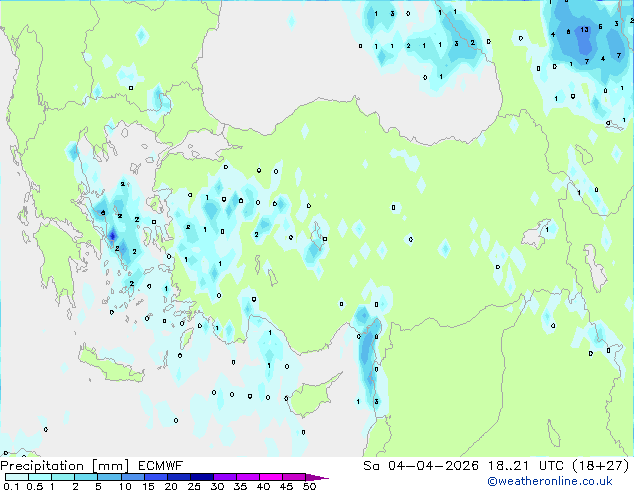Click the above-50 mm legend arrow tip
The height and width of the screenshot is (490, 634).
(317, 477)
